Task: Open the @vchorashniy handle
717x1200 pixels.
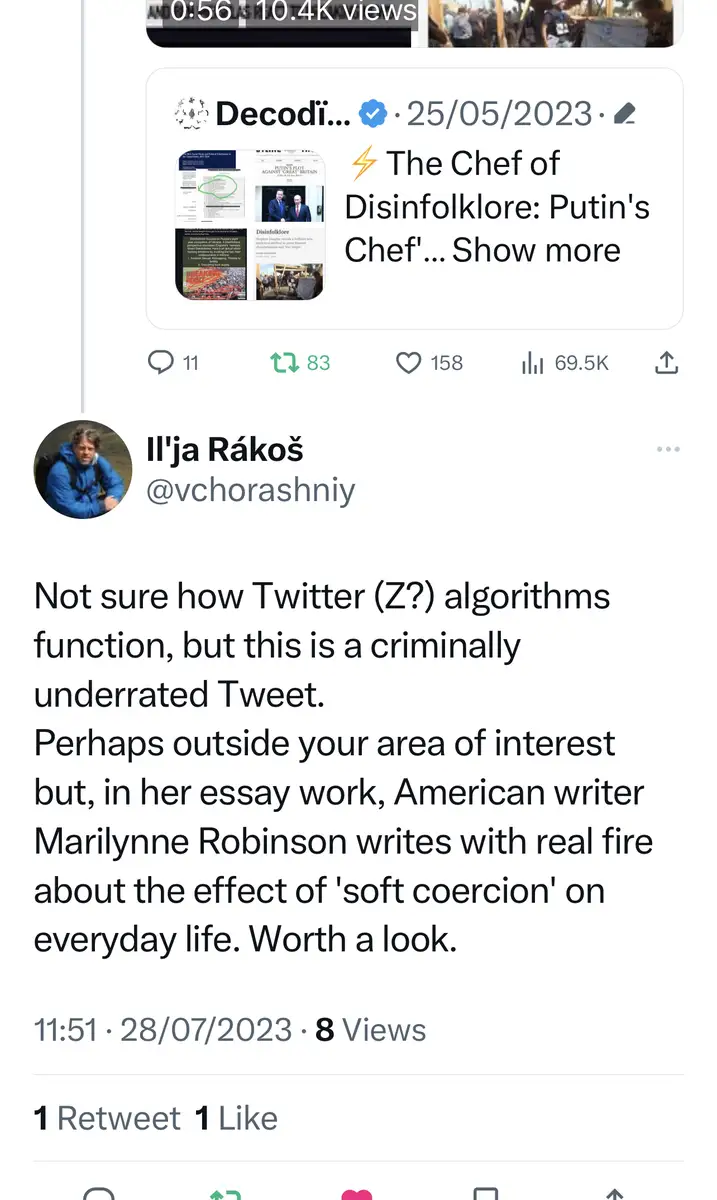Action: [250, 491]
